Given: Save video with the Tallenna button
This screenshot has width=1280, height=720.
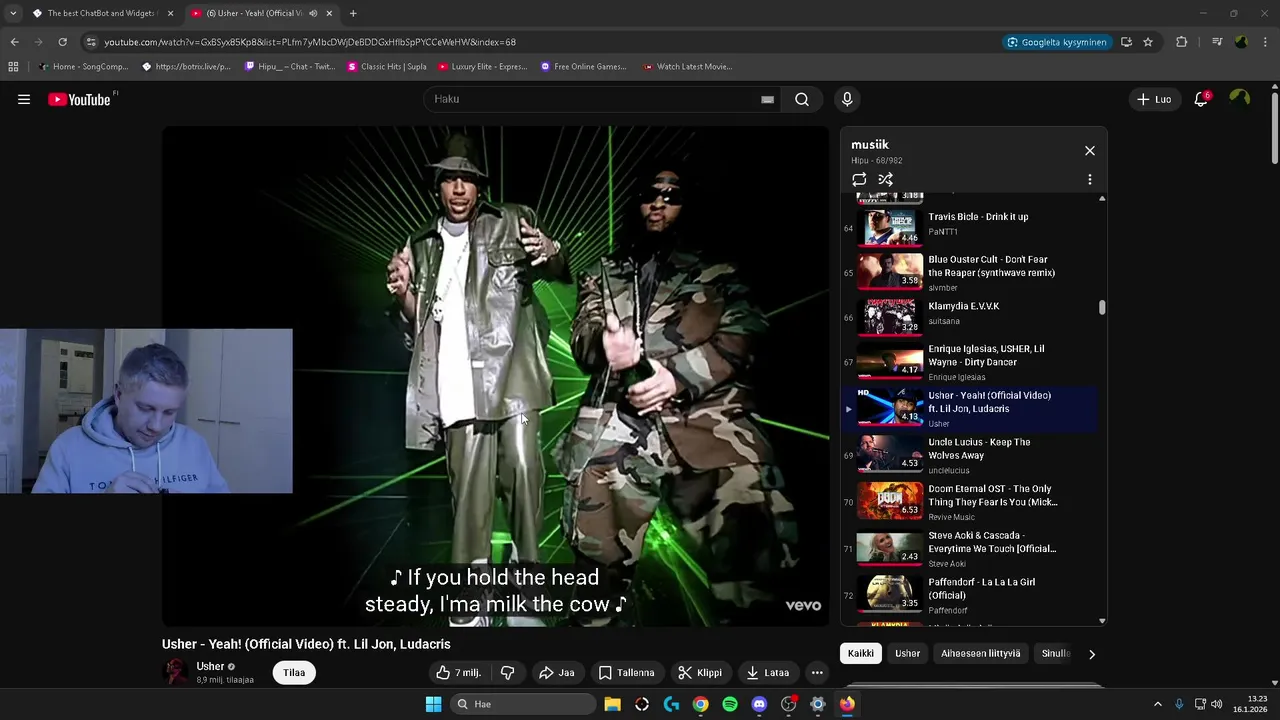Looking at the screenshot, I should 626,673.
